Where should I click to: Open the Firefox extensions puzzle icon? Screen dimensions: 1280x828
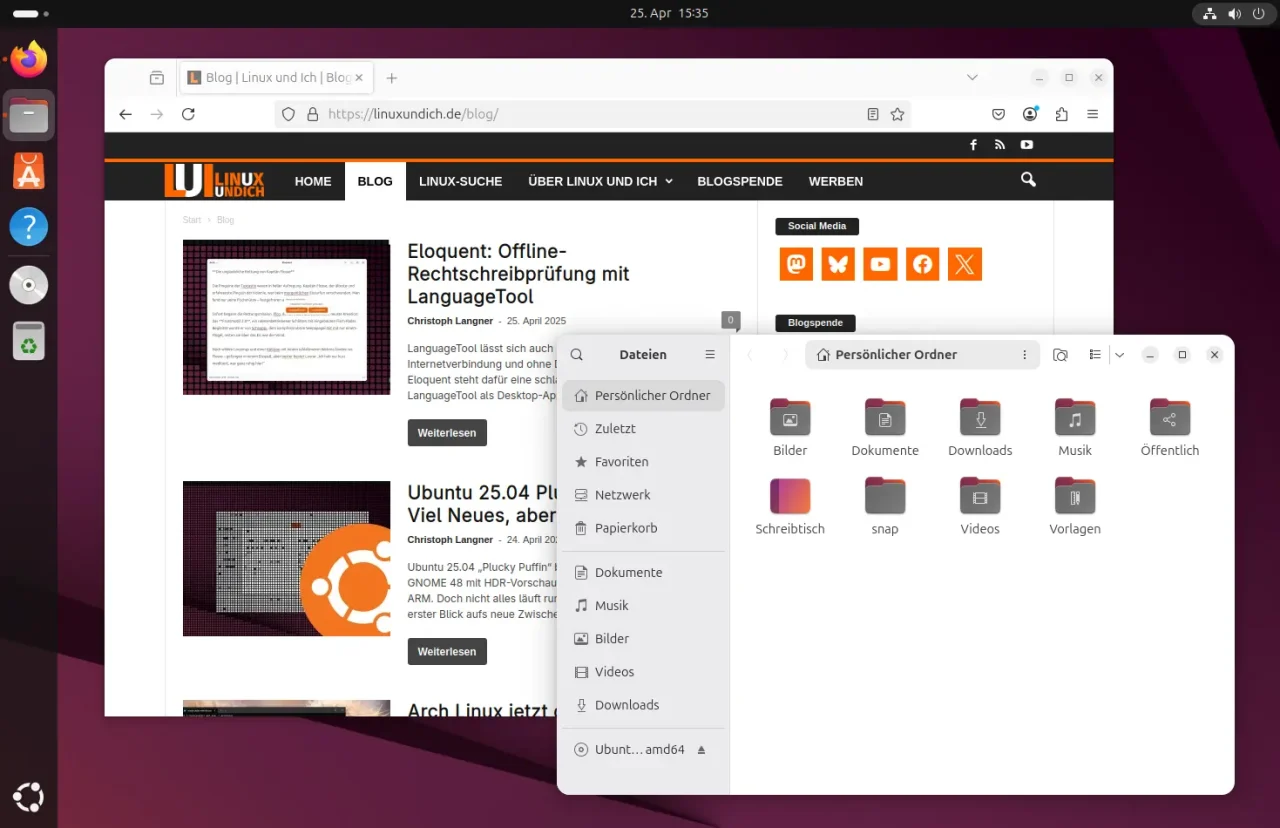point(1062,114)
